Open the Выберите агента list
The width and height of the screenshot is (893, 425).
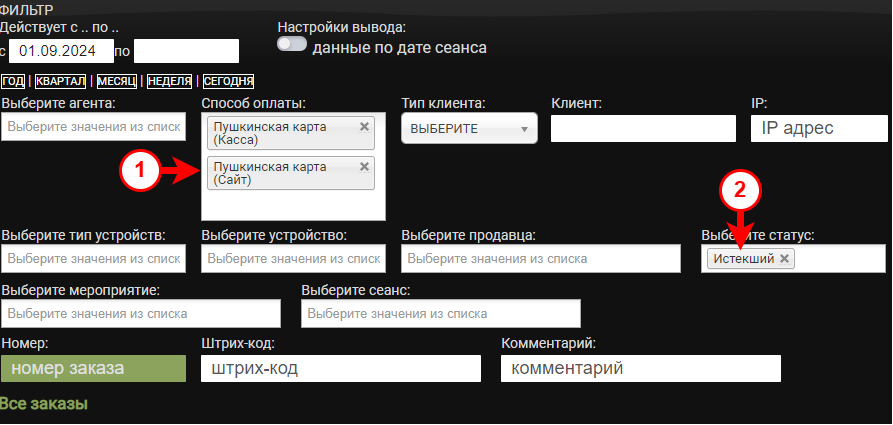93,127
